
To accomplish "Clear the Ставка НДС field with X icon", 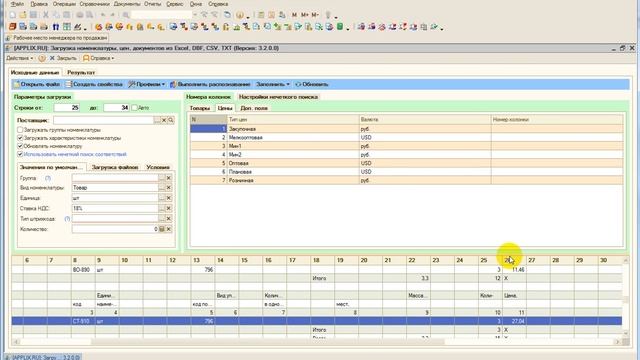I will pos(169,209).
